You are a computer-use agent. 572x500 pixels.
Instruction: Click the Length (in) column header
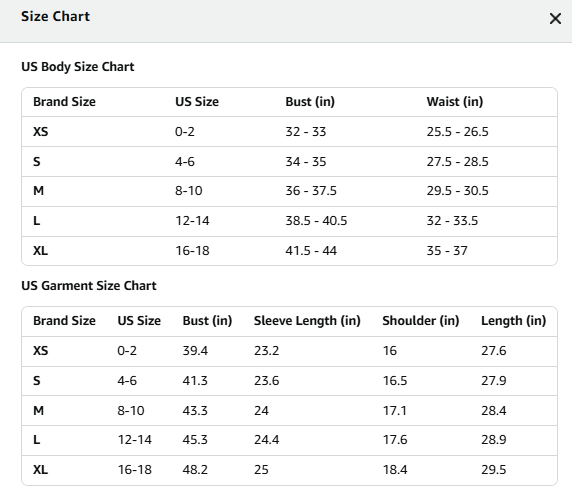[513, 321]
